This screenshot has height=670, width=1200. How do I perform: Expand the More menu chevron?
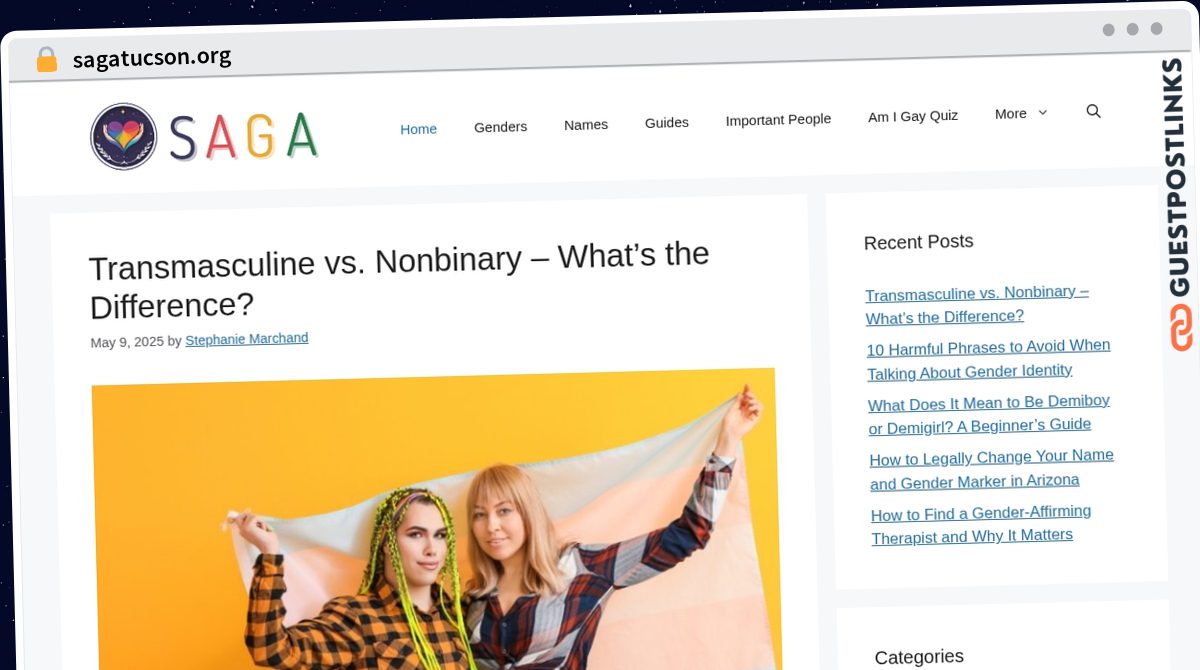[1042, 113]
